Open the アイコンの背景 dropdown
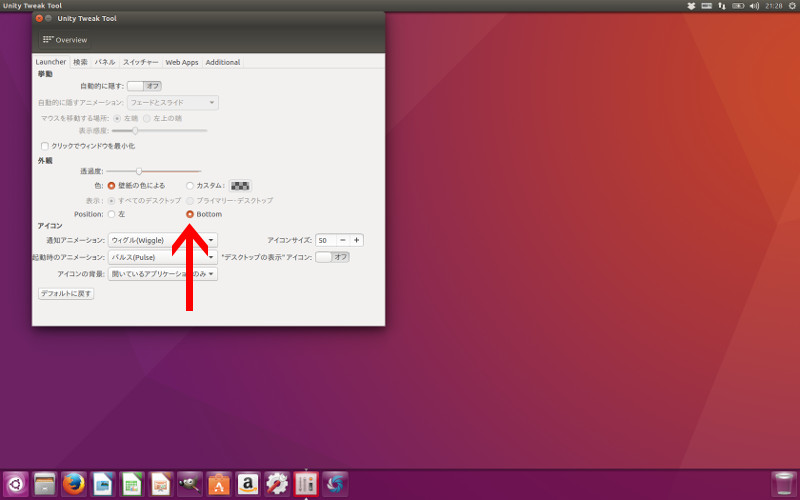Screen dimensions: 800x500 pos(163,274)
